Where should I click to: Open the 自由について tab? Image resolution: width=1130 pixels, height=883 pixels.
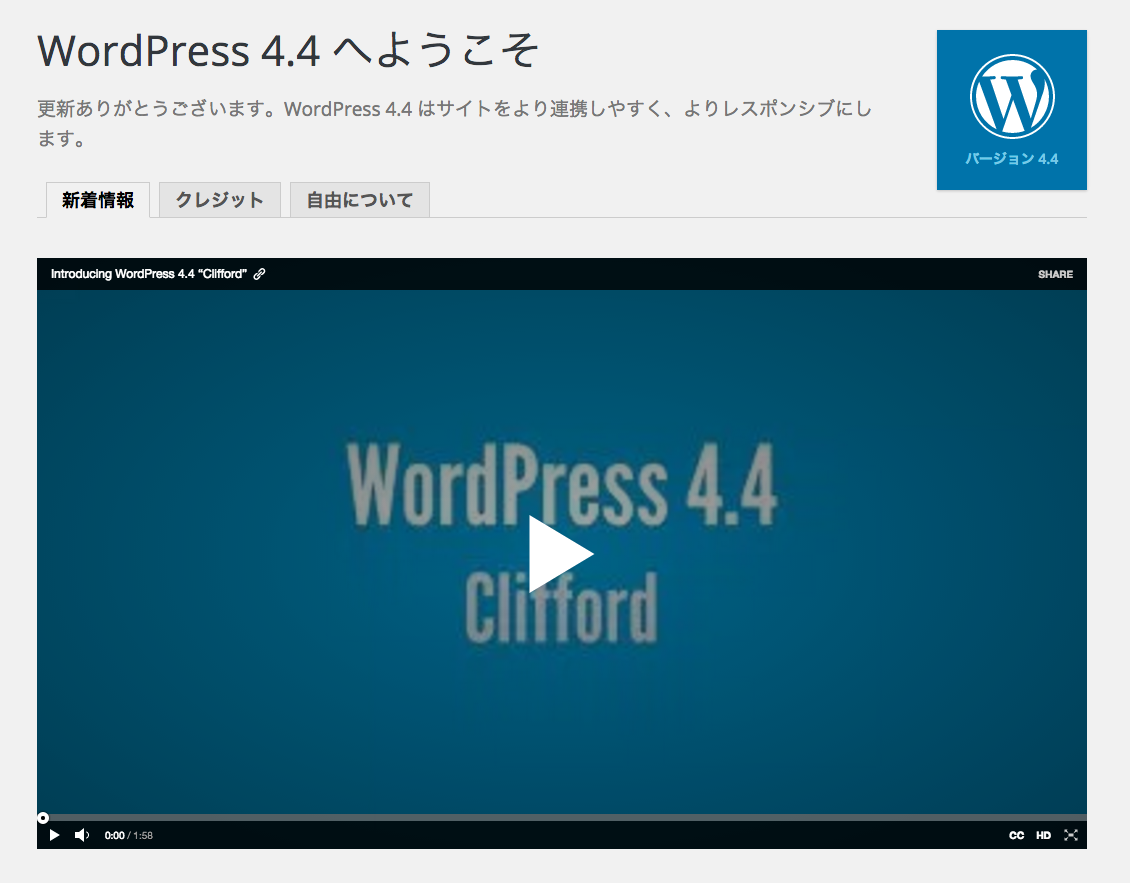[359, 199]
